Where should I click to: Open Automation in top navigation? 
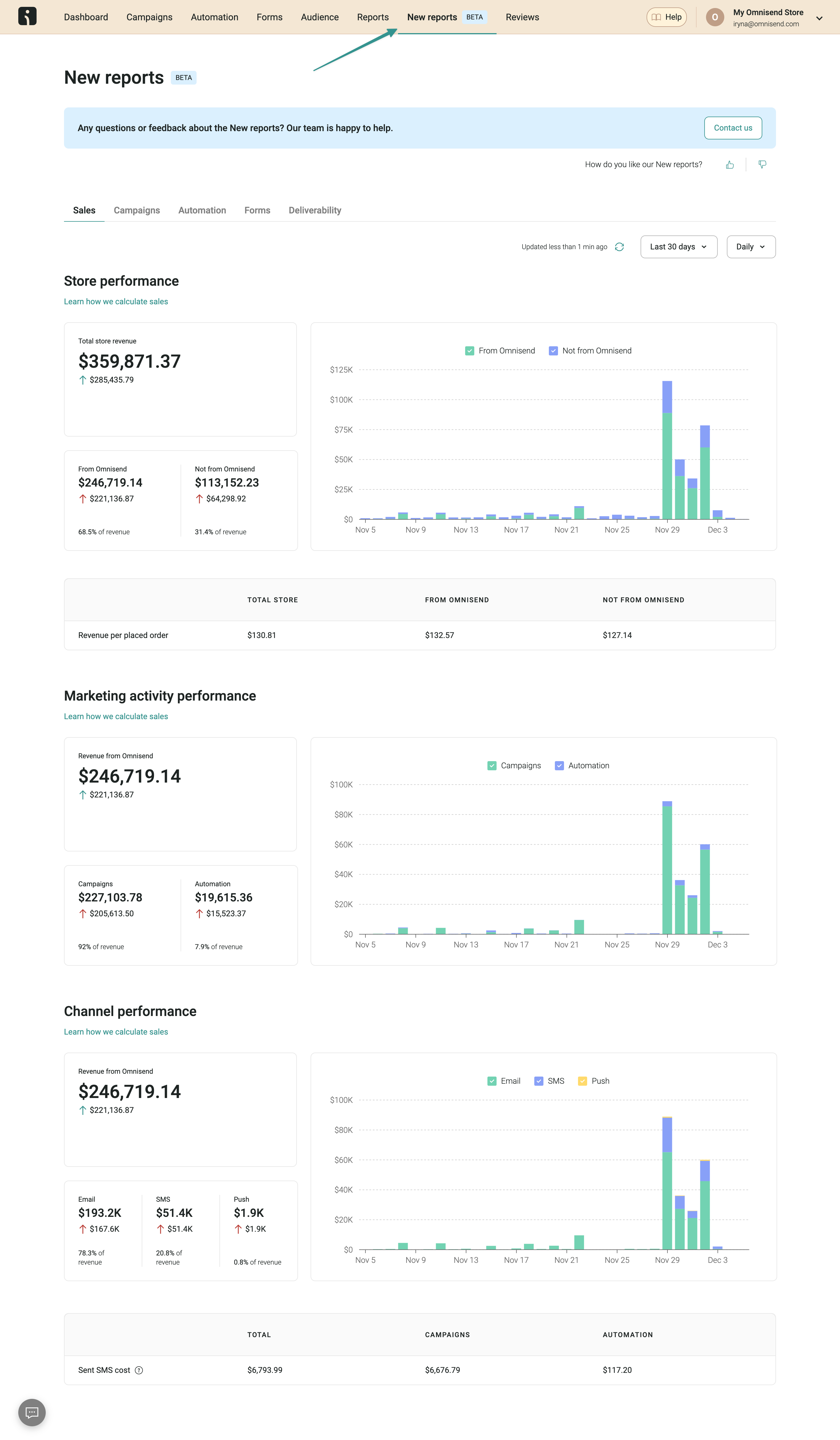(x=214, y=17)
